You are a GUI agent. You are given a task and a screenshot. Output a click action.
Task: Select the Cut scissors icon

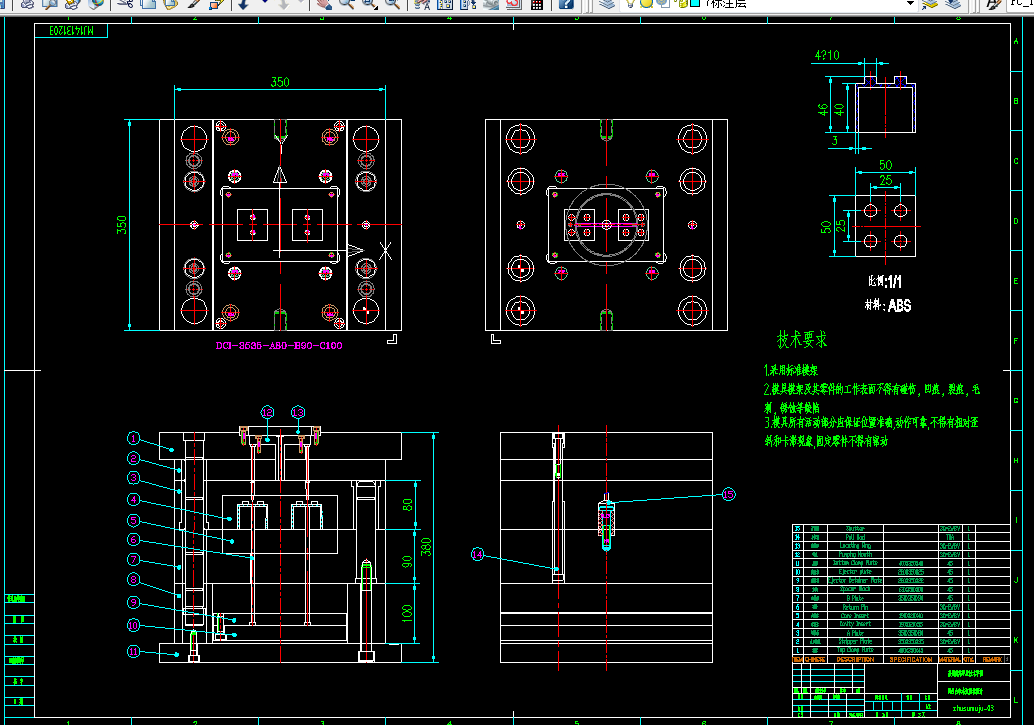click(x=125, y=4)
